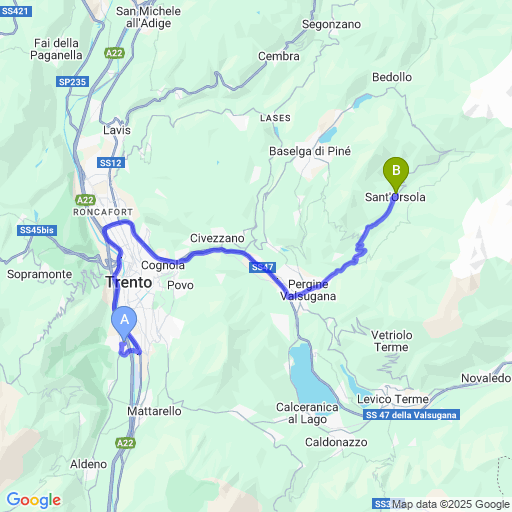512x512 pixels.
Task: Select the Levico Terme label
Action: [x=393, y=399]
